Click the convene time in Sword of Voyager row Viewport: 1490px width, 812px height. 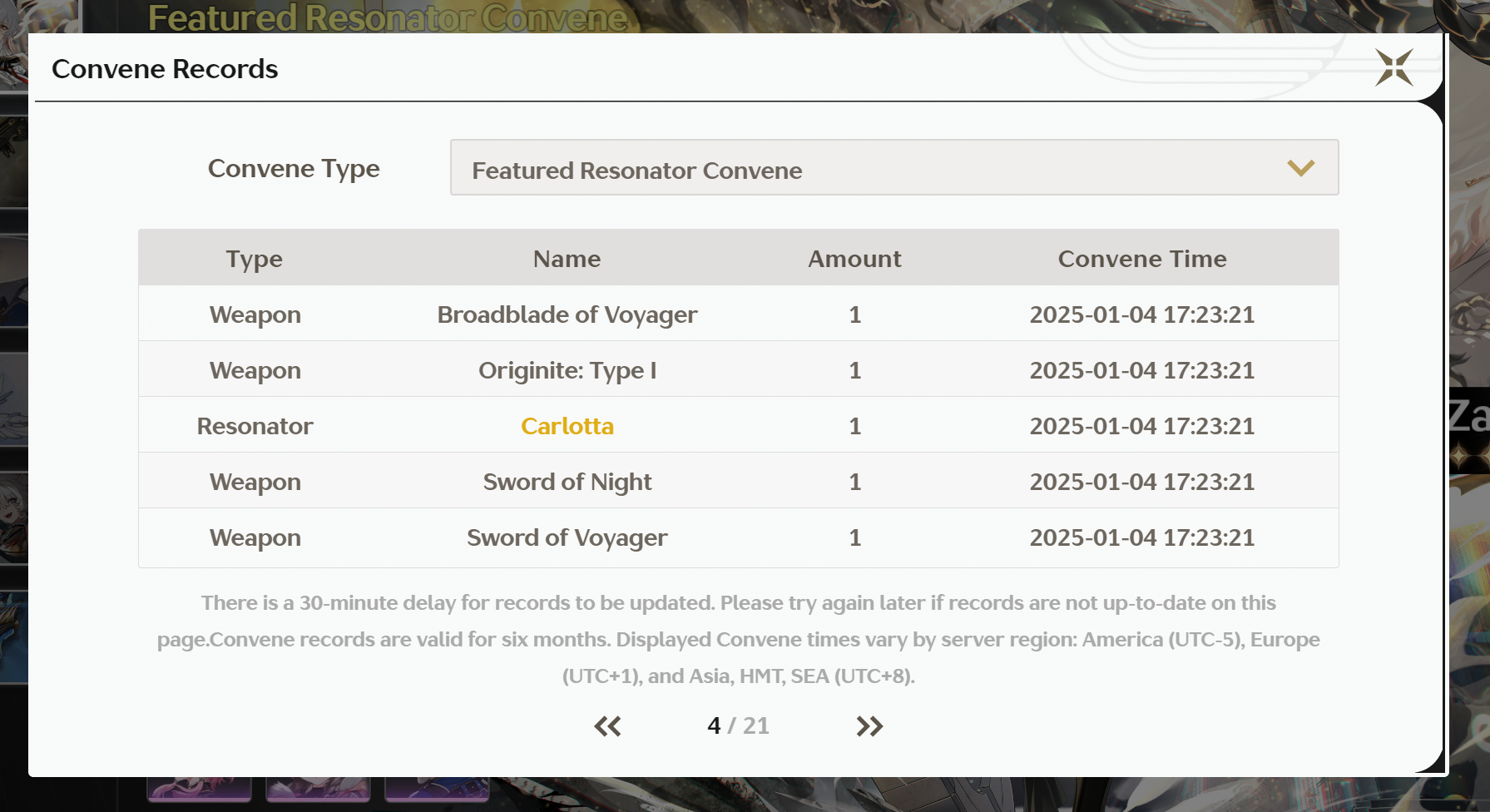[1142, 537]
